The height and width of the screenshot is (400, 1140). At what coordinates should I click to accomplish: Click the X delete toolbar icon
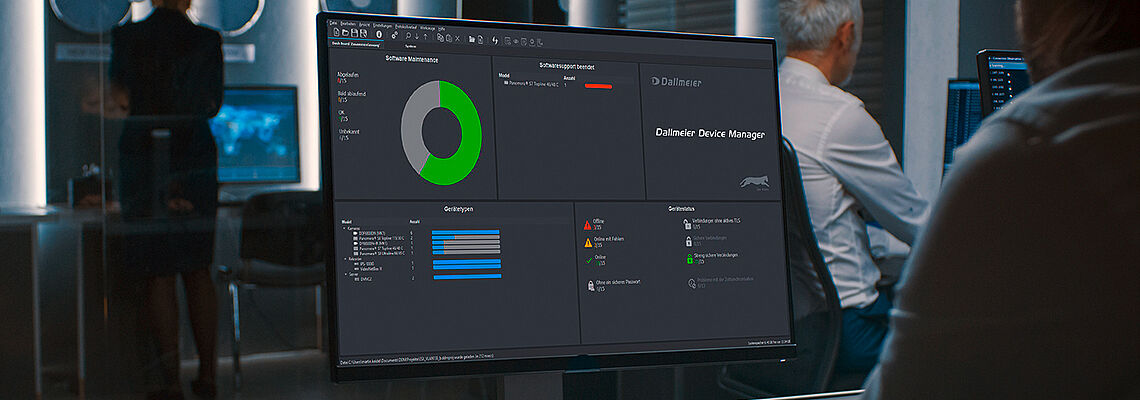click(457, 39)
